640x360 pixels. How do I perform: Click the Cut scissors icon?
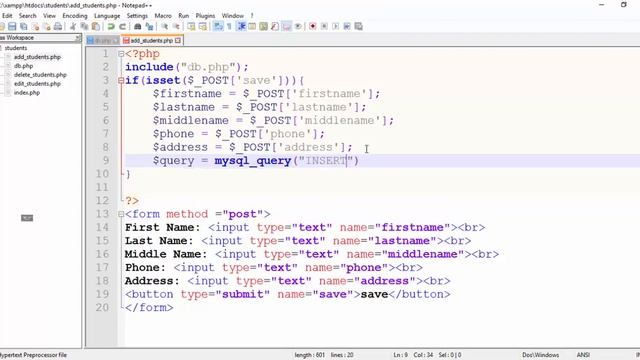point(73,27)
